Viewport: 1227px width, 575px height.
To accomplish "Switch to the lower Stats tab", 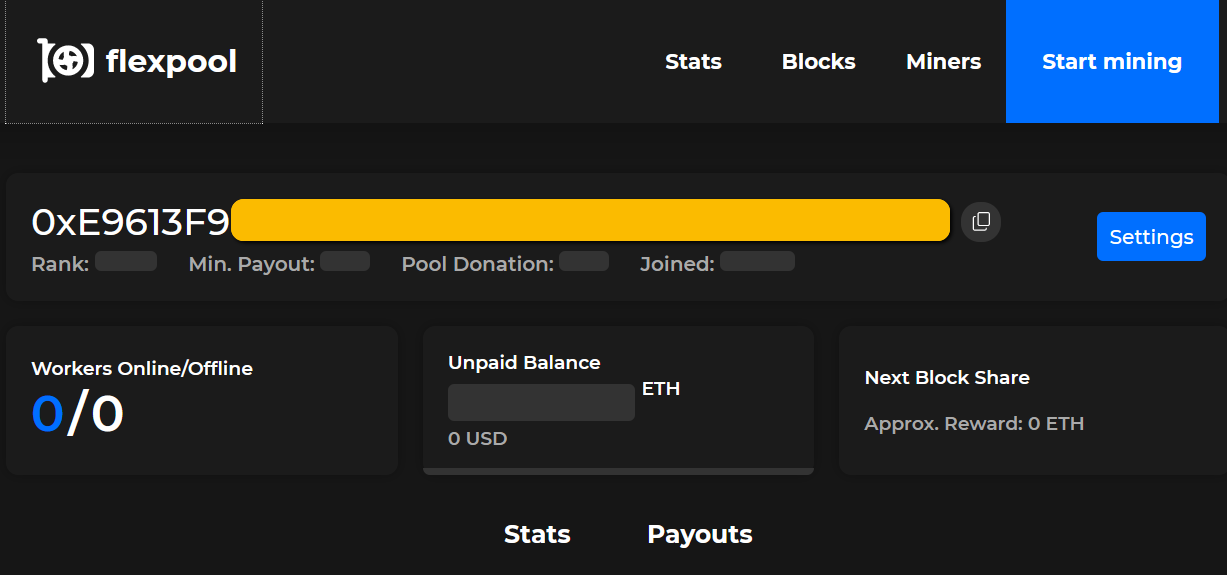I will tap(537, 534).
